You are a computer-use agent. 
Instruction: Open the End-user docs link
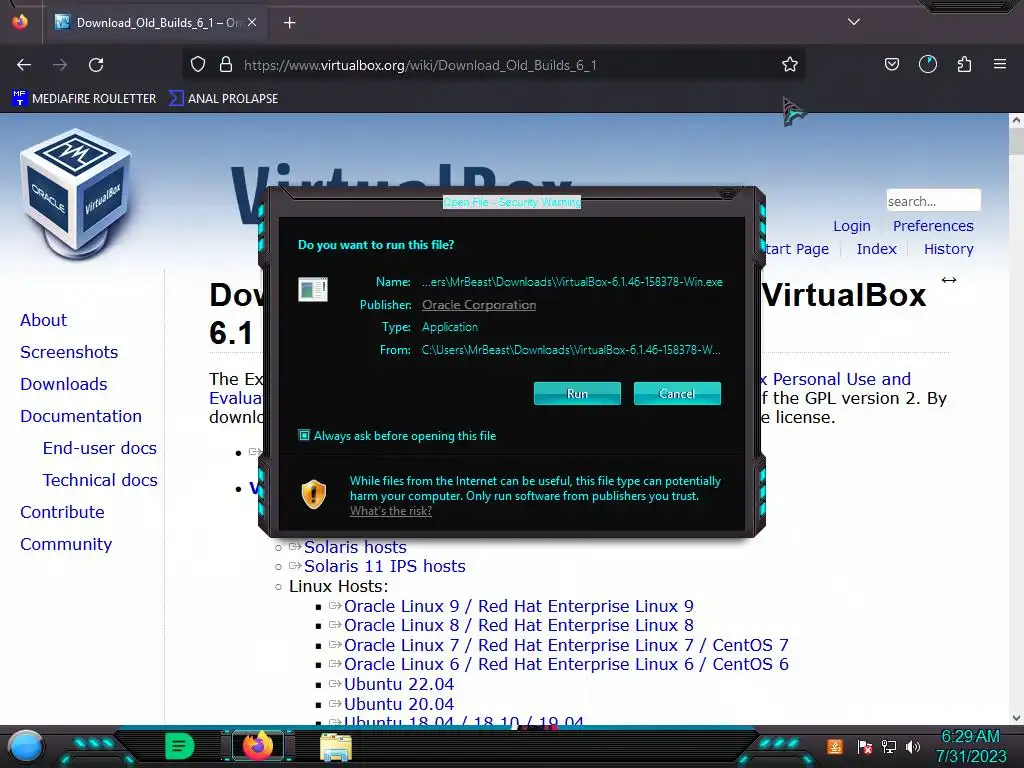[100, 448]
